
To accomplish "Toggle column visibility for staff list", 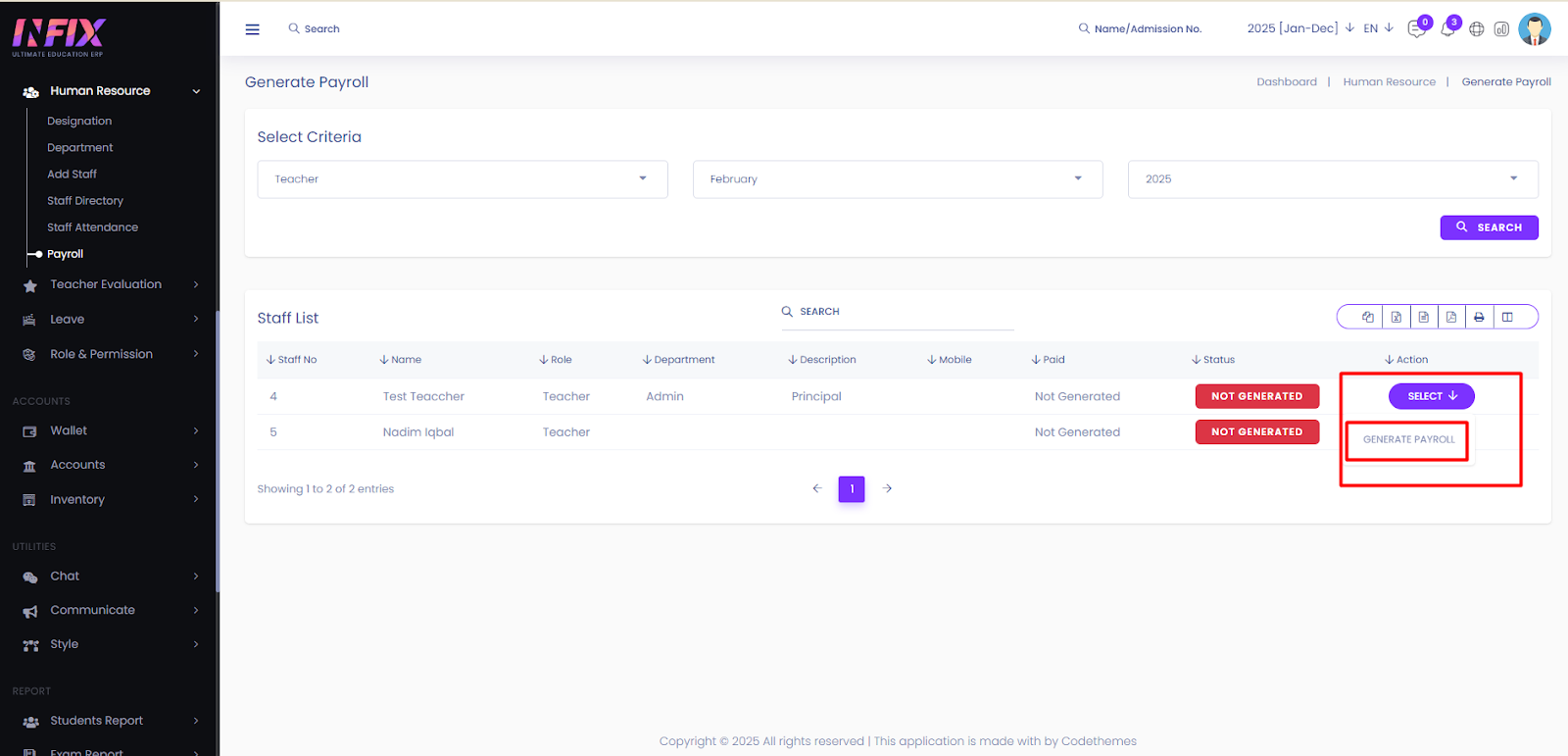I will click(1507, 317).
